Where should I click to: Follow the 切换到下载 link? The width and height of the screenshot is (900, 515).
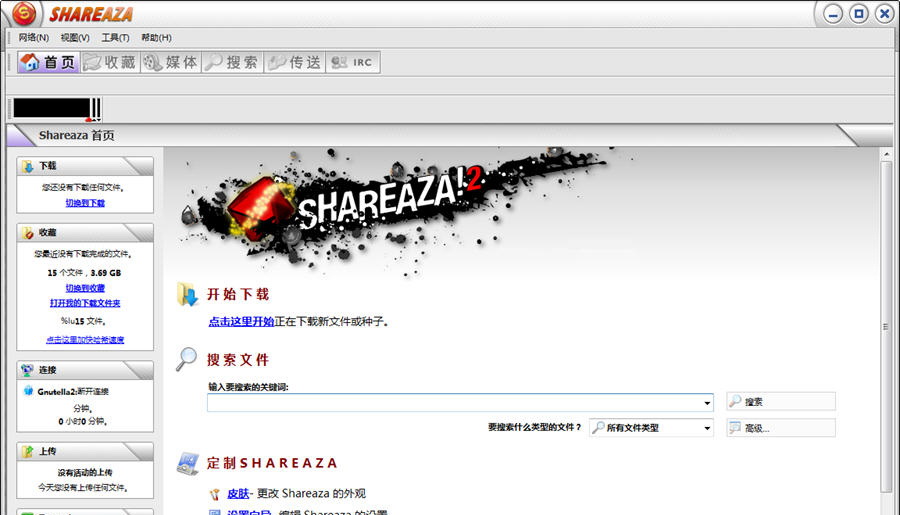click(85, 203)
